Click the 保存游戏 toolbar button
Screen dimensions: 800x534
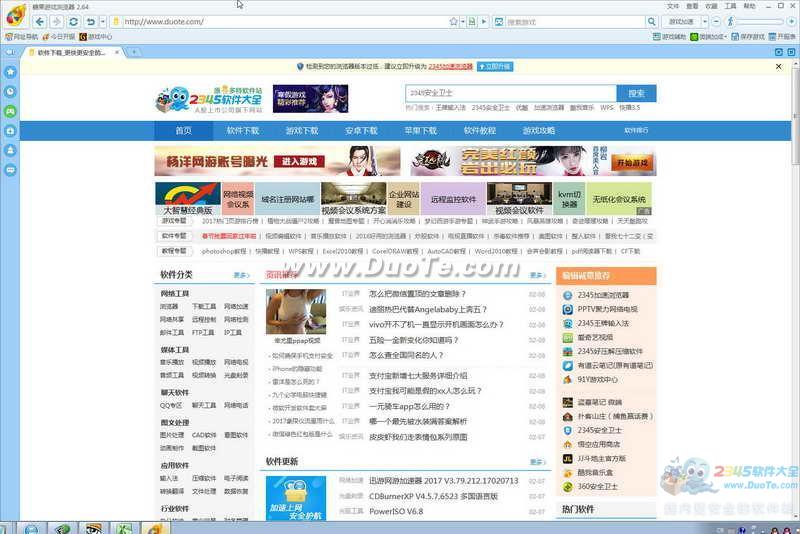(748, 37)
